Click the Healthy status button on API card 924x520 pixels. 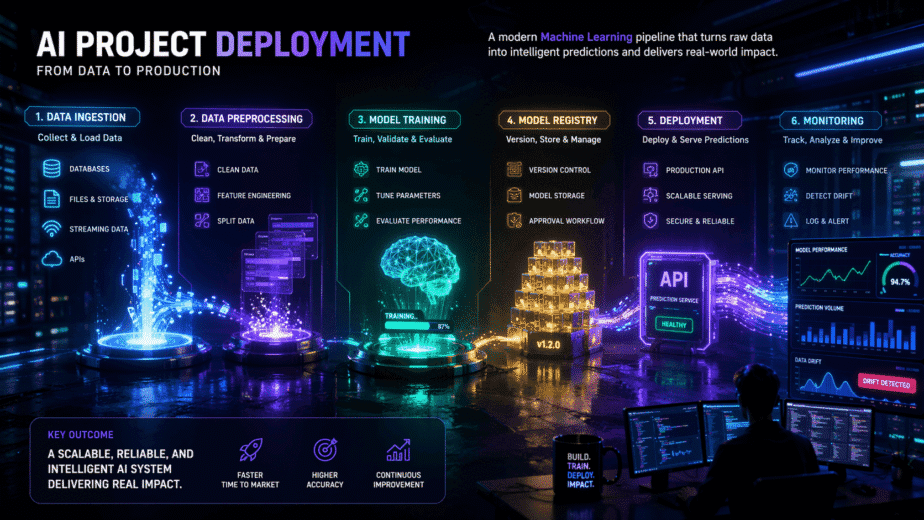point(674,325)
